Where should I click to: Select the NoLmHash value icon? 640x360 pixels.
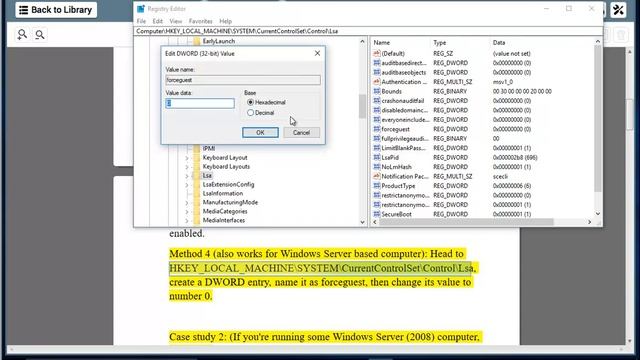tap(377, 167)
